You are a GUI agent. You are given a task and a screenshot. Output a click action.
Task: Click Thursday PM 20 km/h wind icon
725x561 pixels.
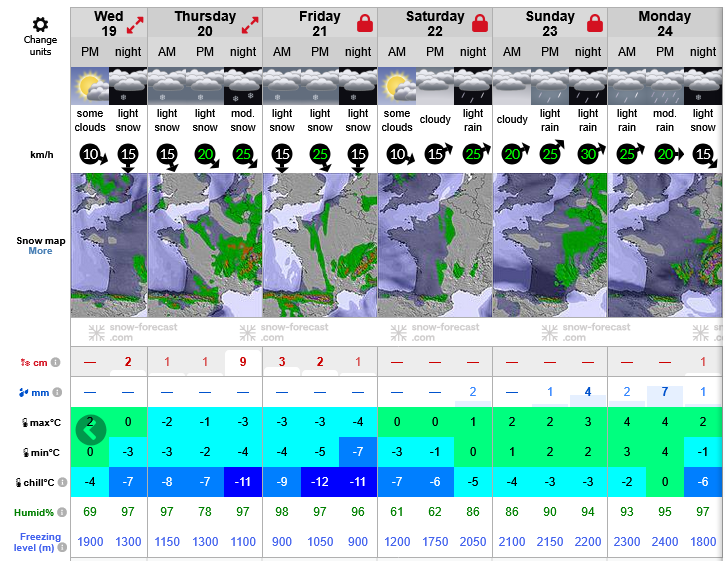(207, 155)
